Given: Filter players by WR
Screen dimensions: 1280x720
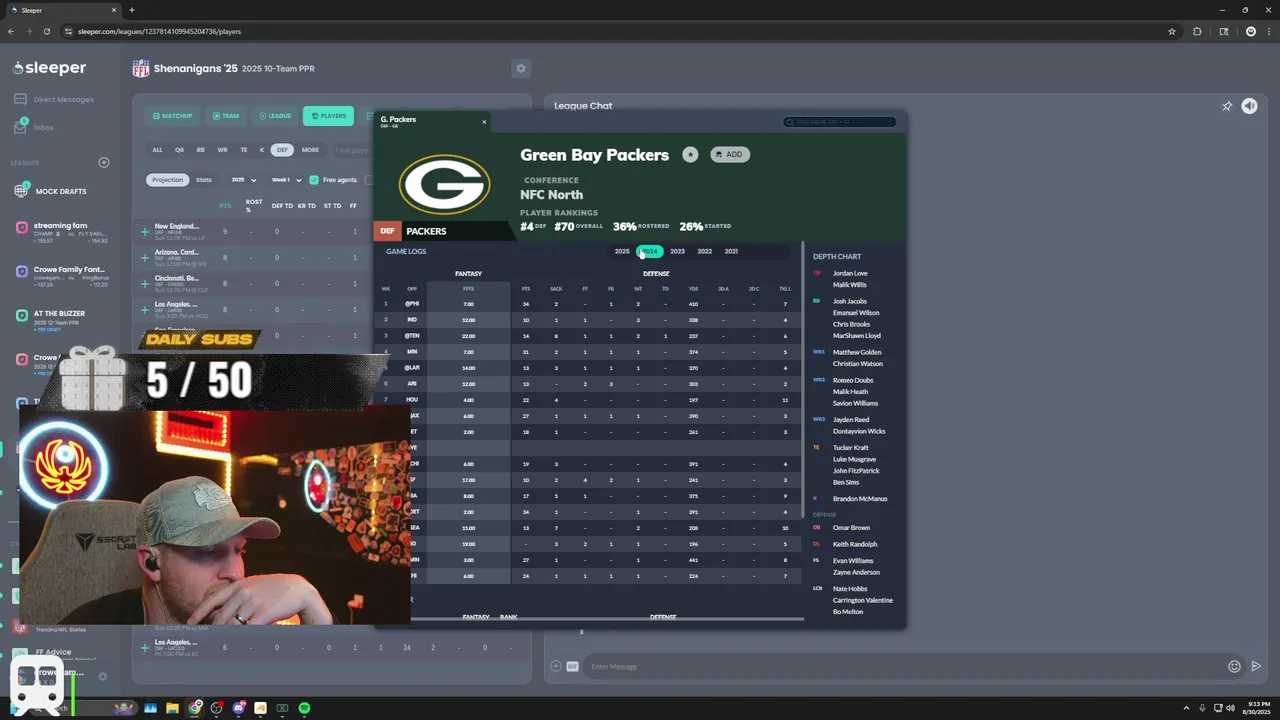Looking at the screenshot, I should click(x=222, y=150).
